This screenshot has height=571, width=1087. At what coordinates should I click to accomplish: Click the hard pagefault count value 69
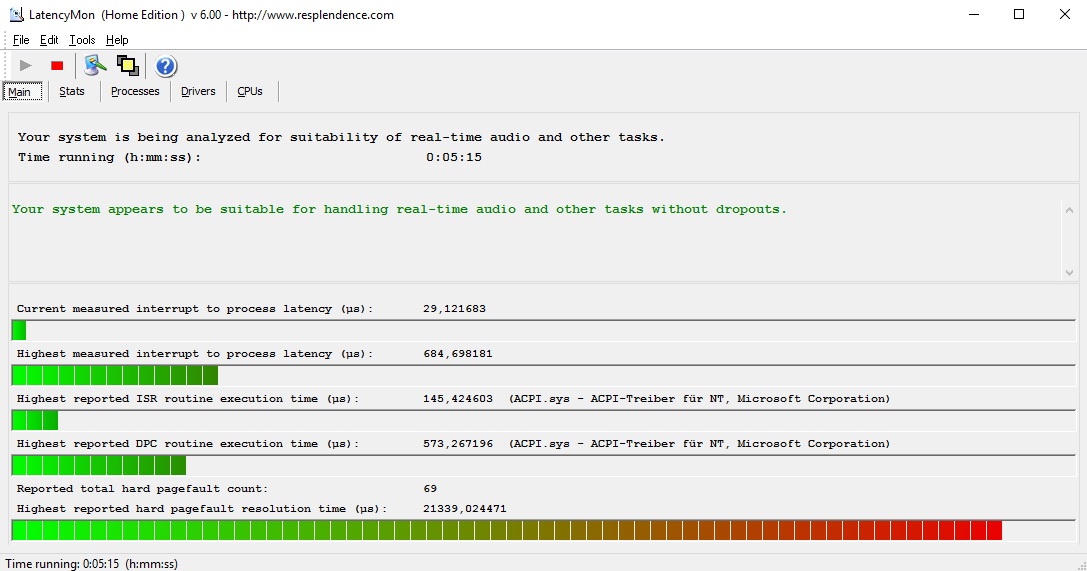click(x=430, y=489)
